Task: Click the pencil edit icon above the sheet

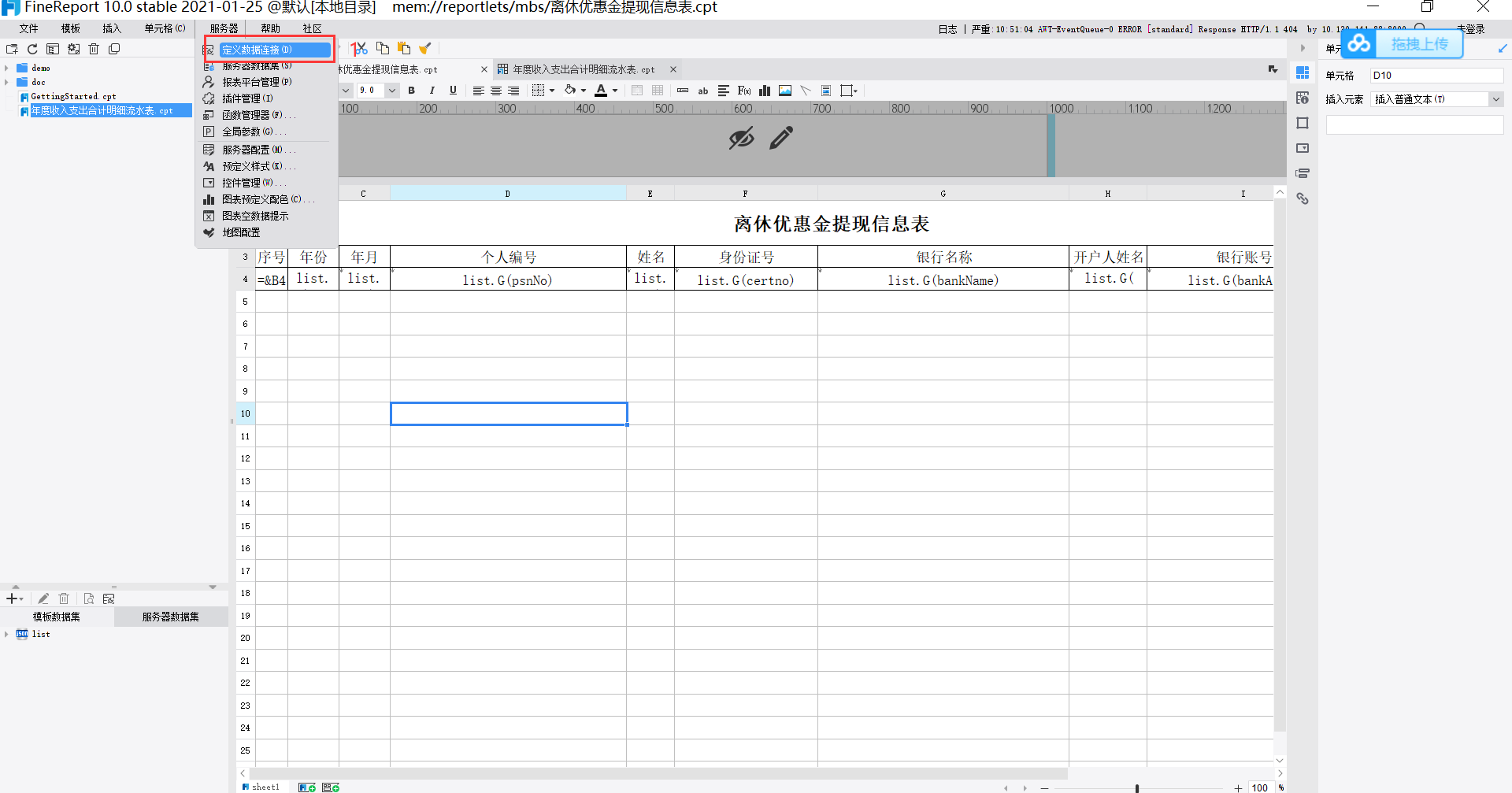Action: (x=781, y=139)
